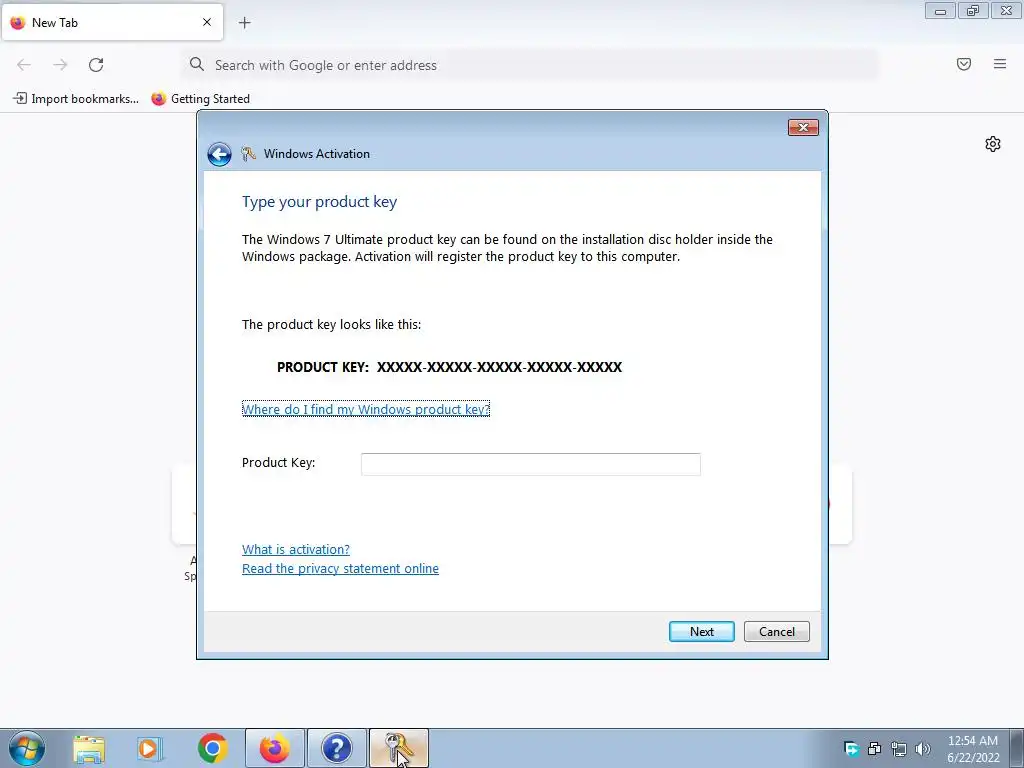Click the Firefox back arrow
The height and width of the screenshot is (768, 1024).
tap(24, 65)
